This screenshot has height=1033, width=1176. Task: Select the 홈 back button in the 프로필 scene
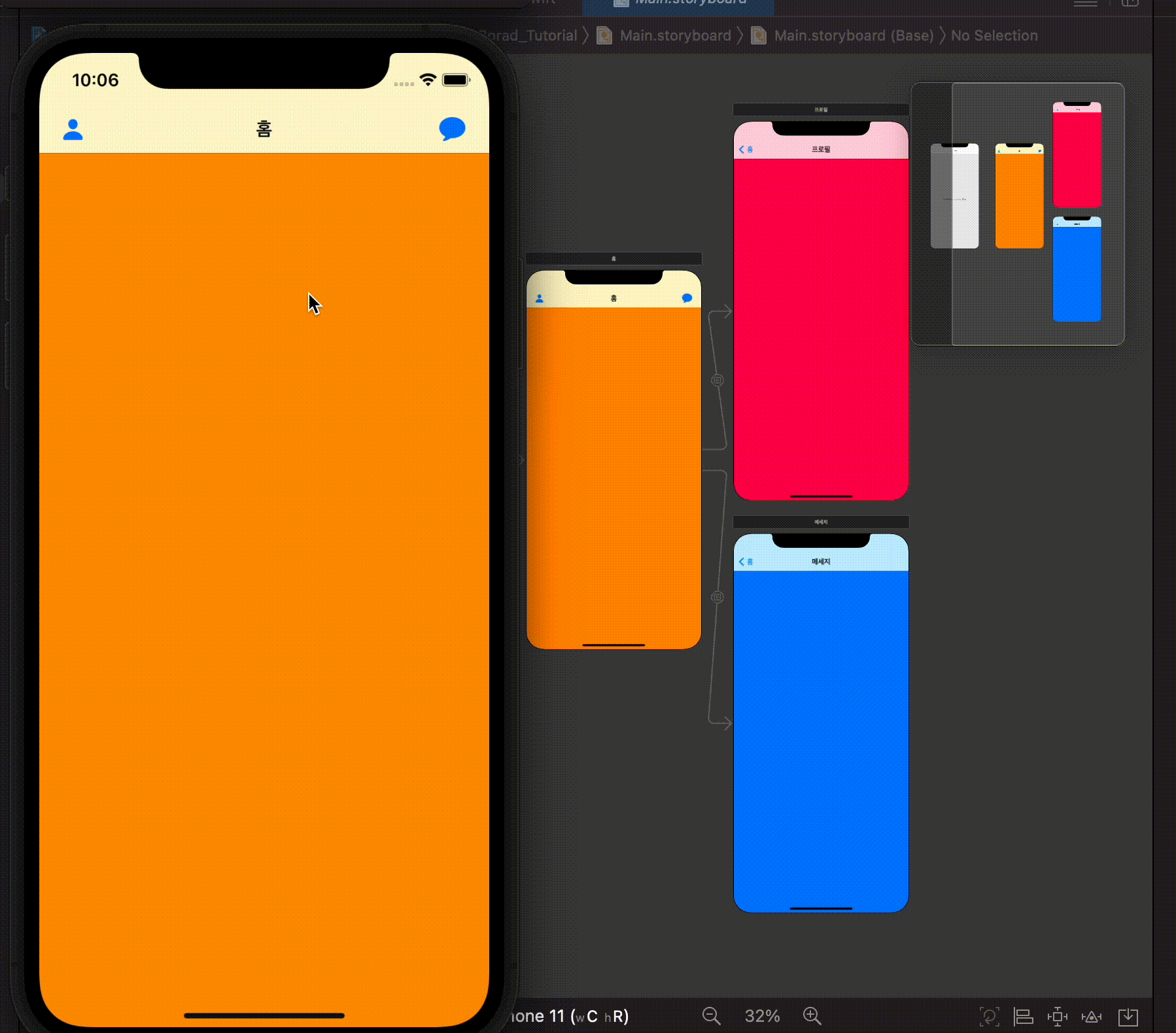click(x=746, y=150)
